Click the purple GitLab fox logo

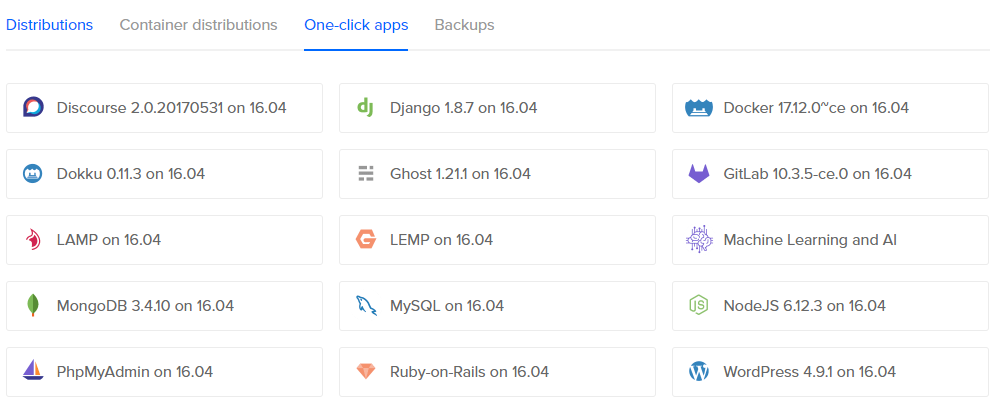699,174
